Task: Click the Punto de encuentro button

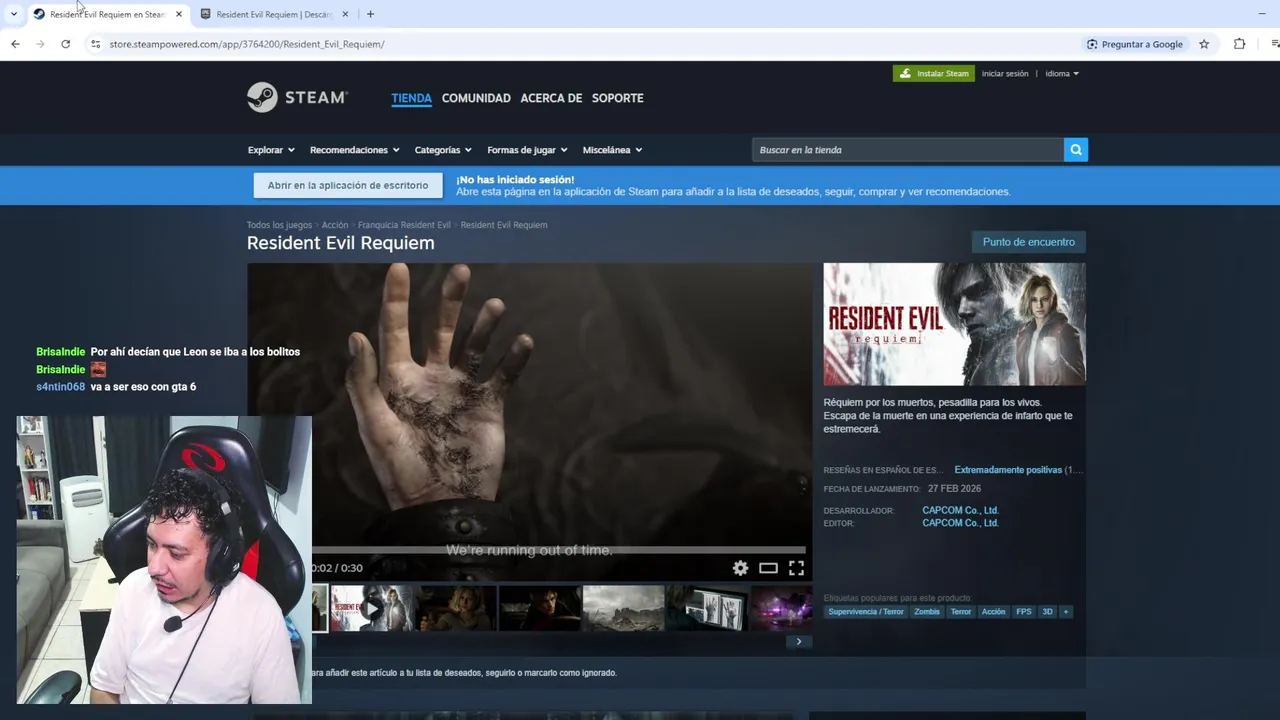Action: click(x=1028, y=242)
